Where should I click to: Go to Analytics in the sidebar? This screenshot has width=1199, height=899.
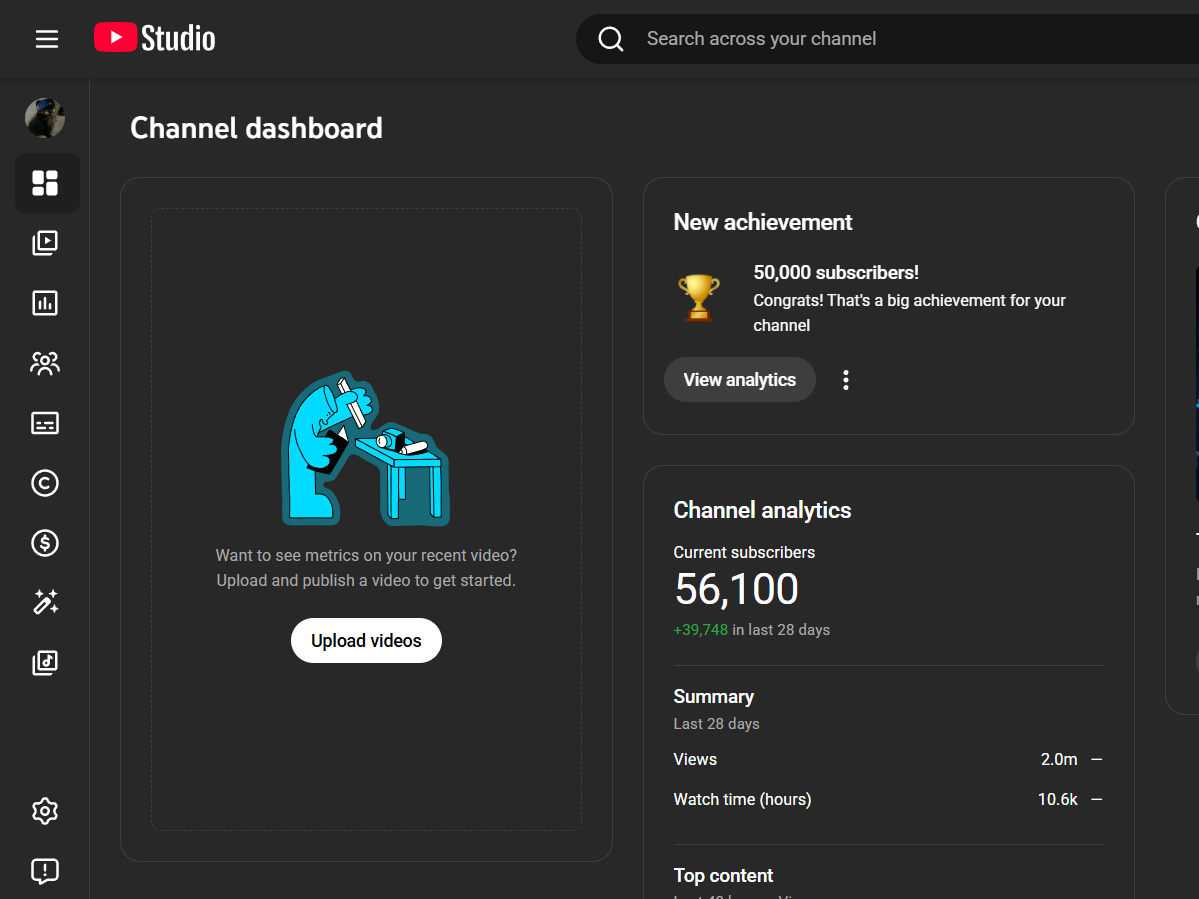click(45, 303)
